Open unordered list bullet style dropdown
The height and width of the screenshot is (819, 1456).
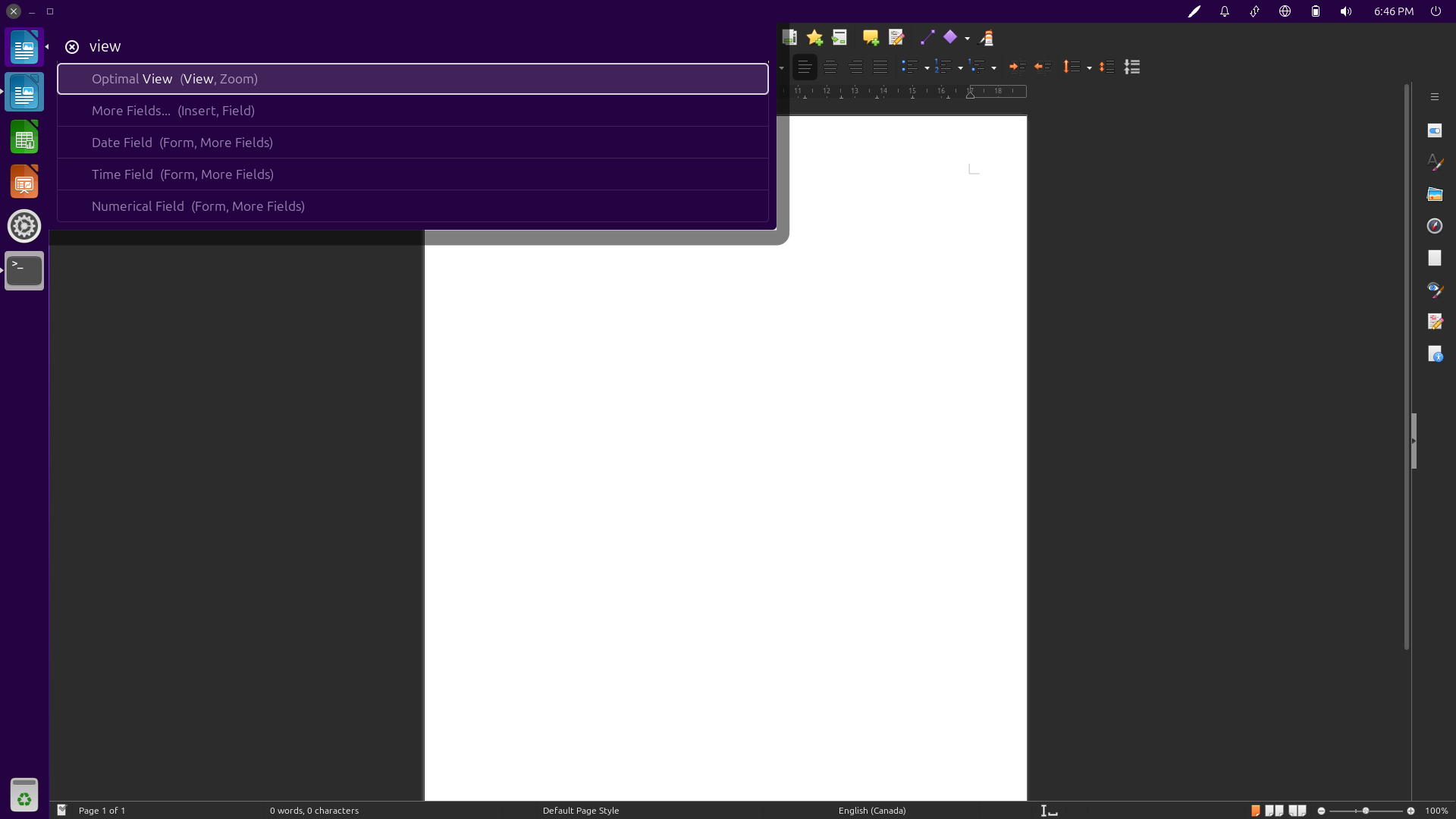click(927, 67)
